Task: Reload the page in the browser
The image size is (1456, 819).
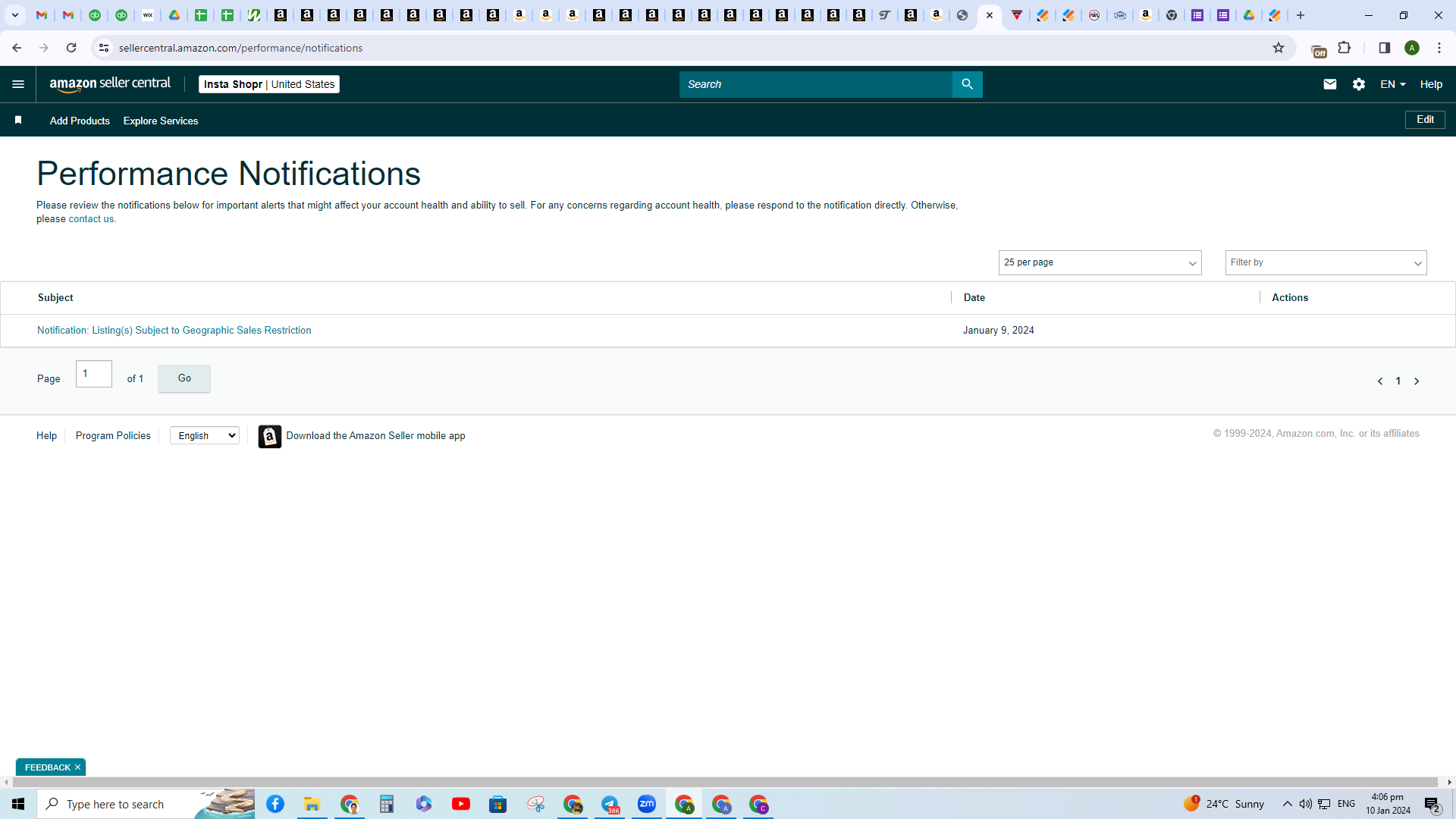Action: [71, 48]
